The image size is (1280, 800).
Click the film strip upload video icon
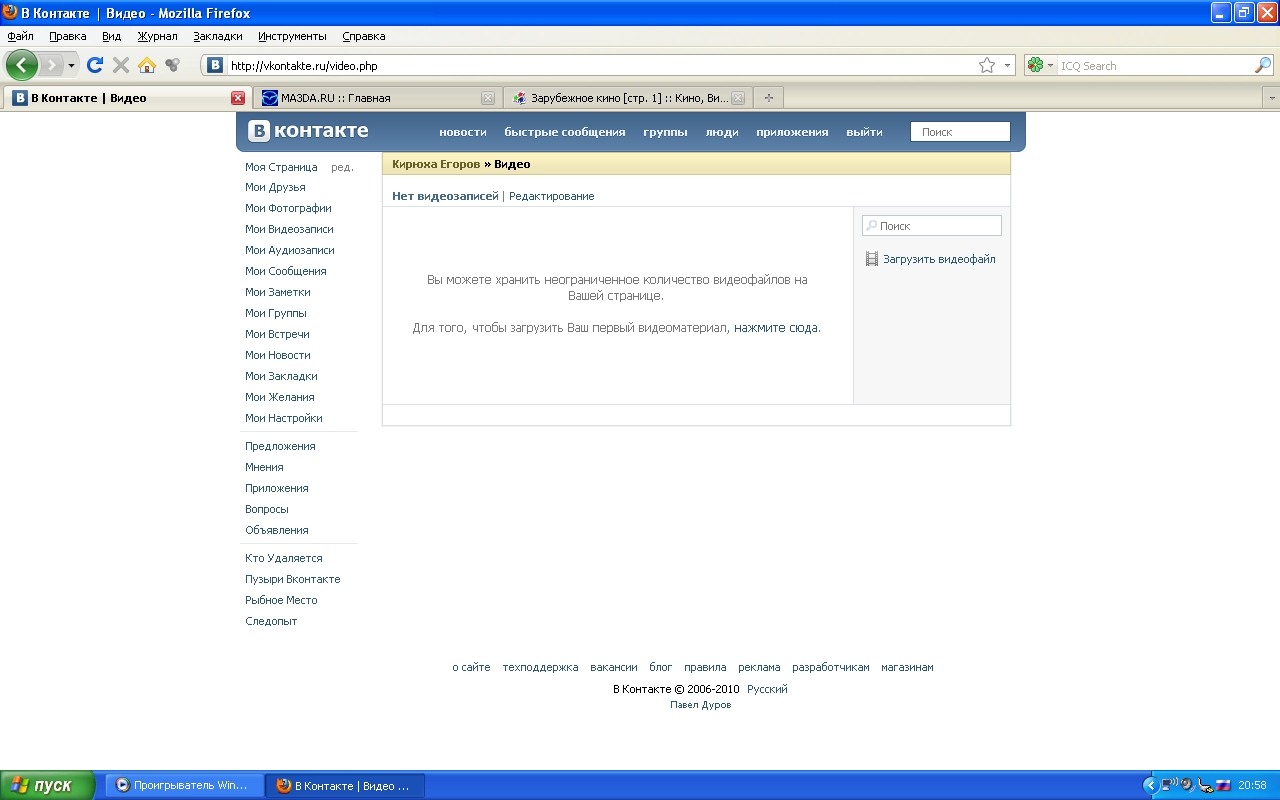point(872,259)
